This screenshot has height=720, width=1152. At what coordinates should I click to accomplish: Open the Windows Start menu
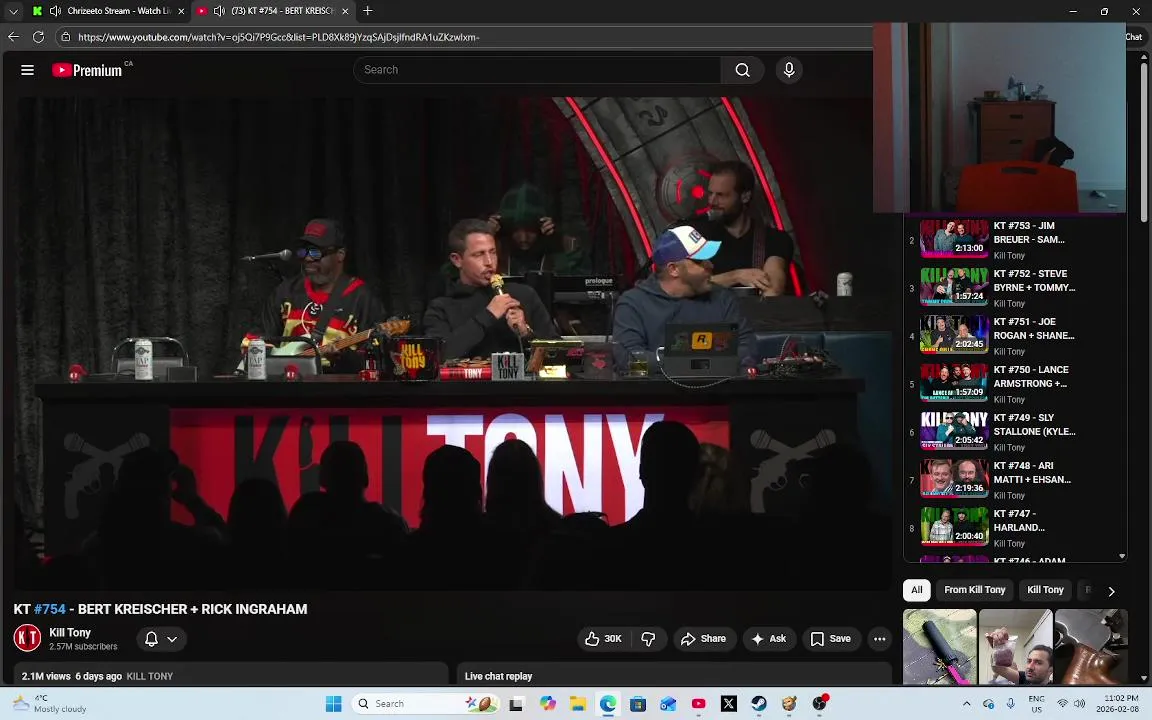[334, 704]
